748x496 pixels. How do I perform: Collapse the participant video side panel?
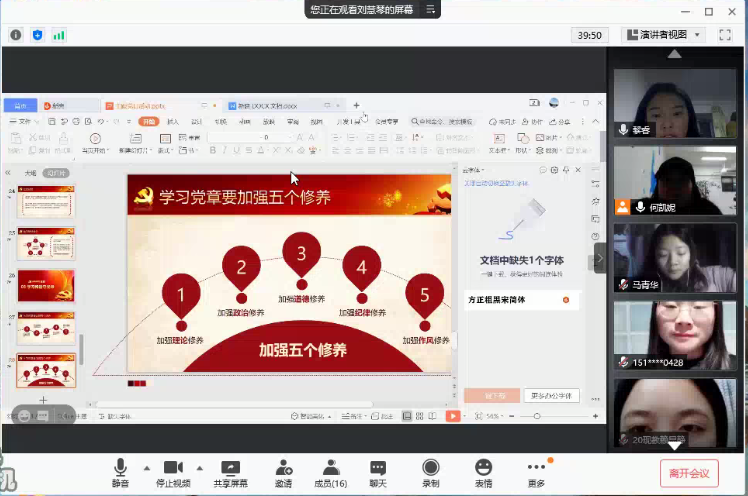coord(600,257)
